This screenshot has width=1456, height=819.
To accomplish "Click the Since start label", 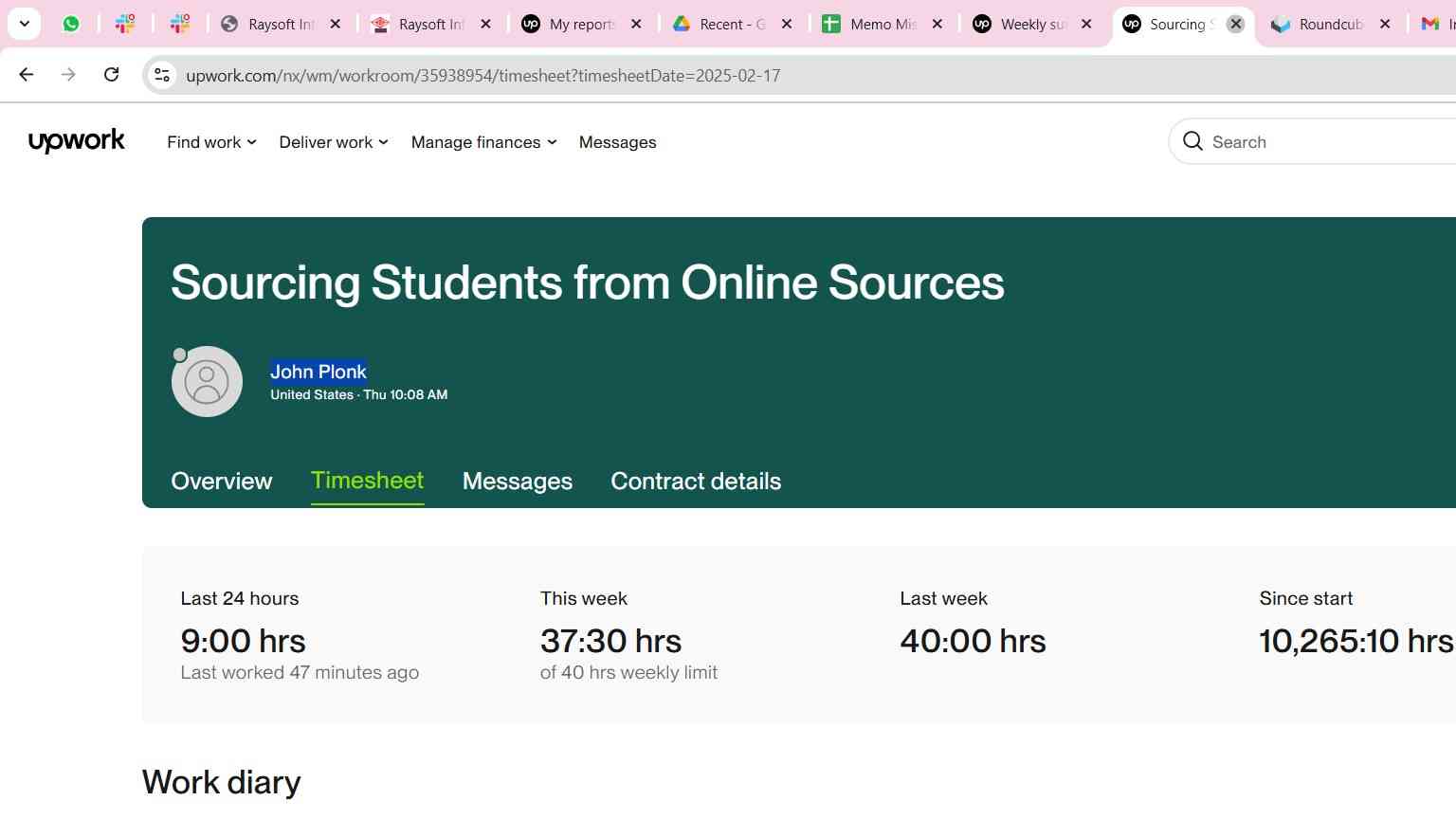I will [1306, 598].
